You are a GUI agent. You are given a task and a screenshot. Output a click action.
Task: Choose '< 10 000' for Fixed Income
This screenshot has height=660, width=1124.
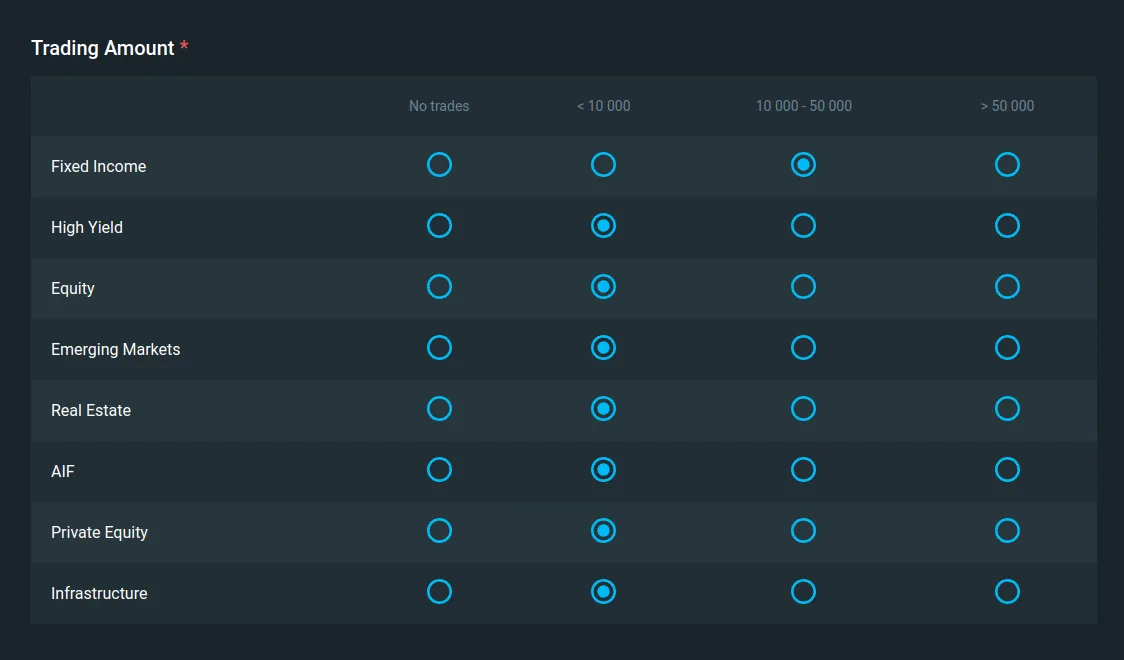[x=603, y=165]
